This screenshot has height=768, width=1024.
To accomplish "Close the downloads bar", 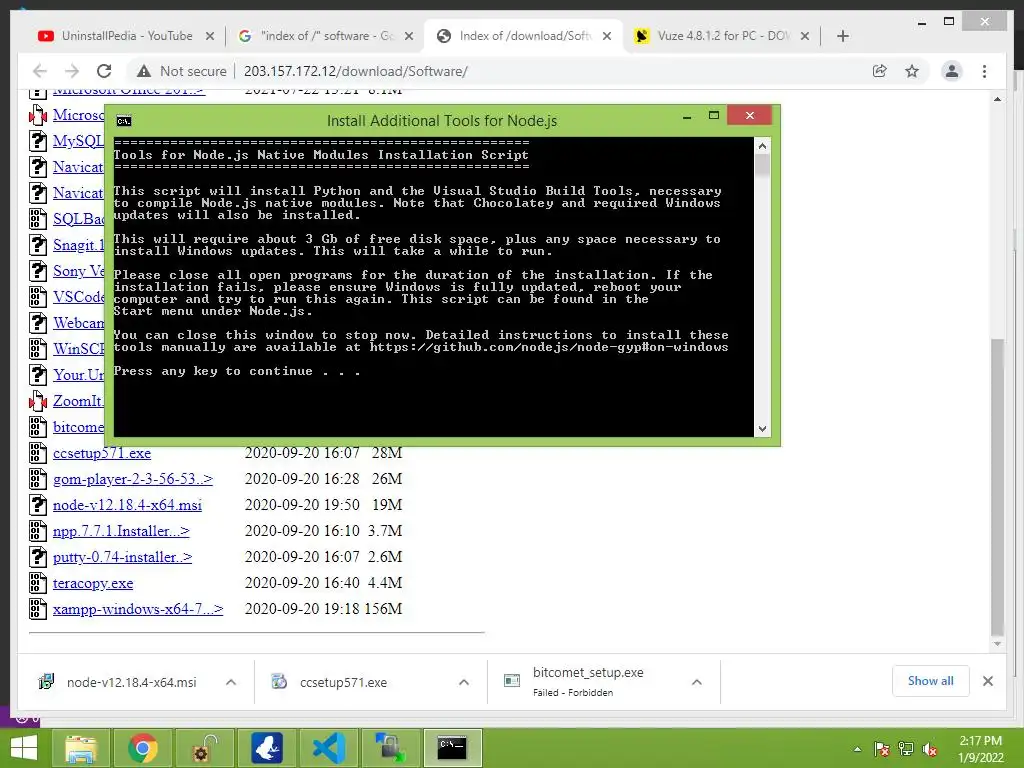I will point(987,681).
